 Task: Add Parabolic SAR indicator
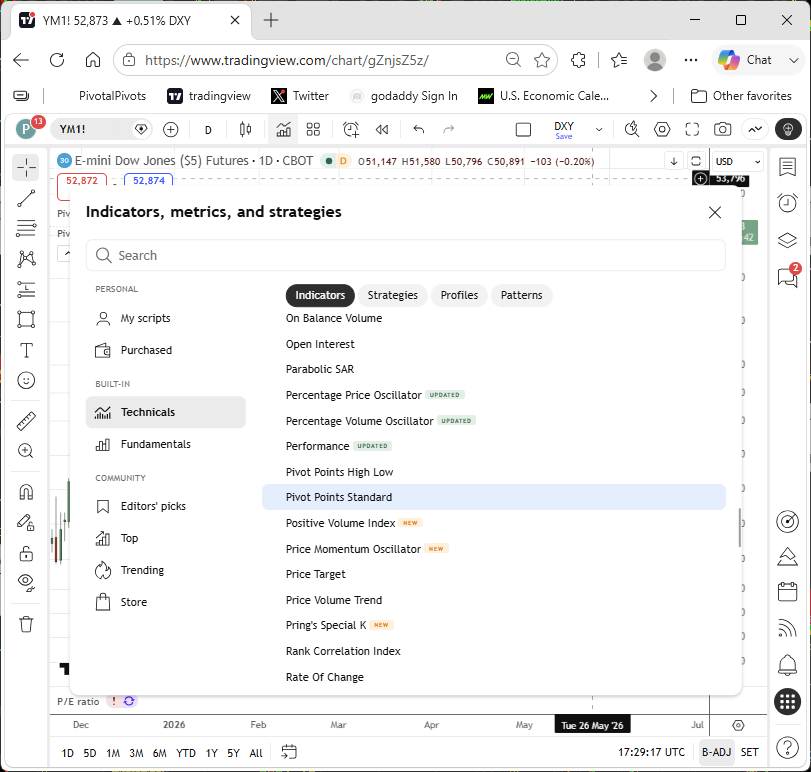494,369
